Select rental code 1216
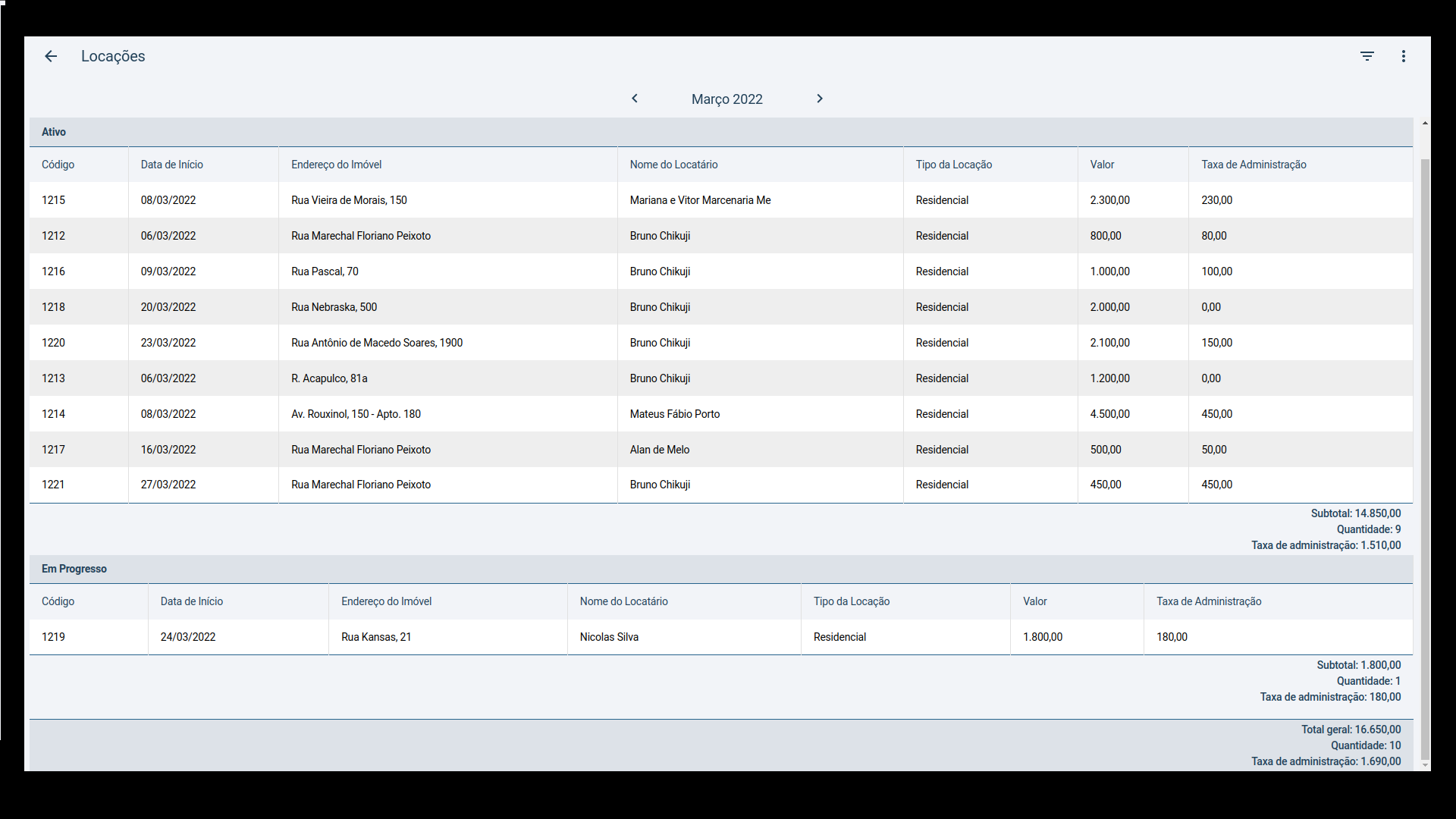 [53, 271]
